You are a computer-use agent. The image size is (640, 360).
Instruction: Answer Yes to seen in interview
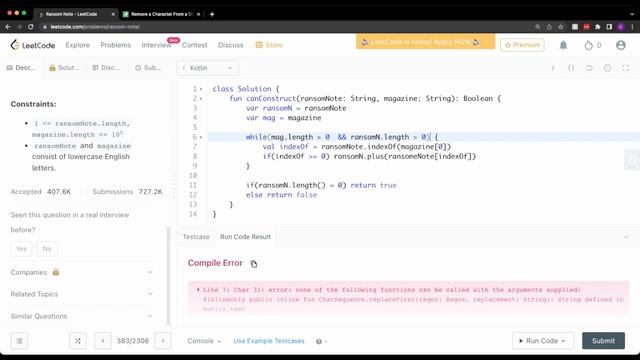[x=21, y=249]
